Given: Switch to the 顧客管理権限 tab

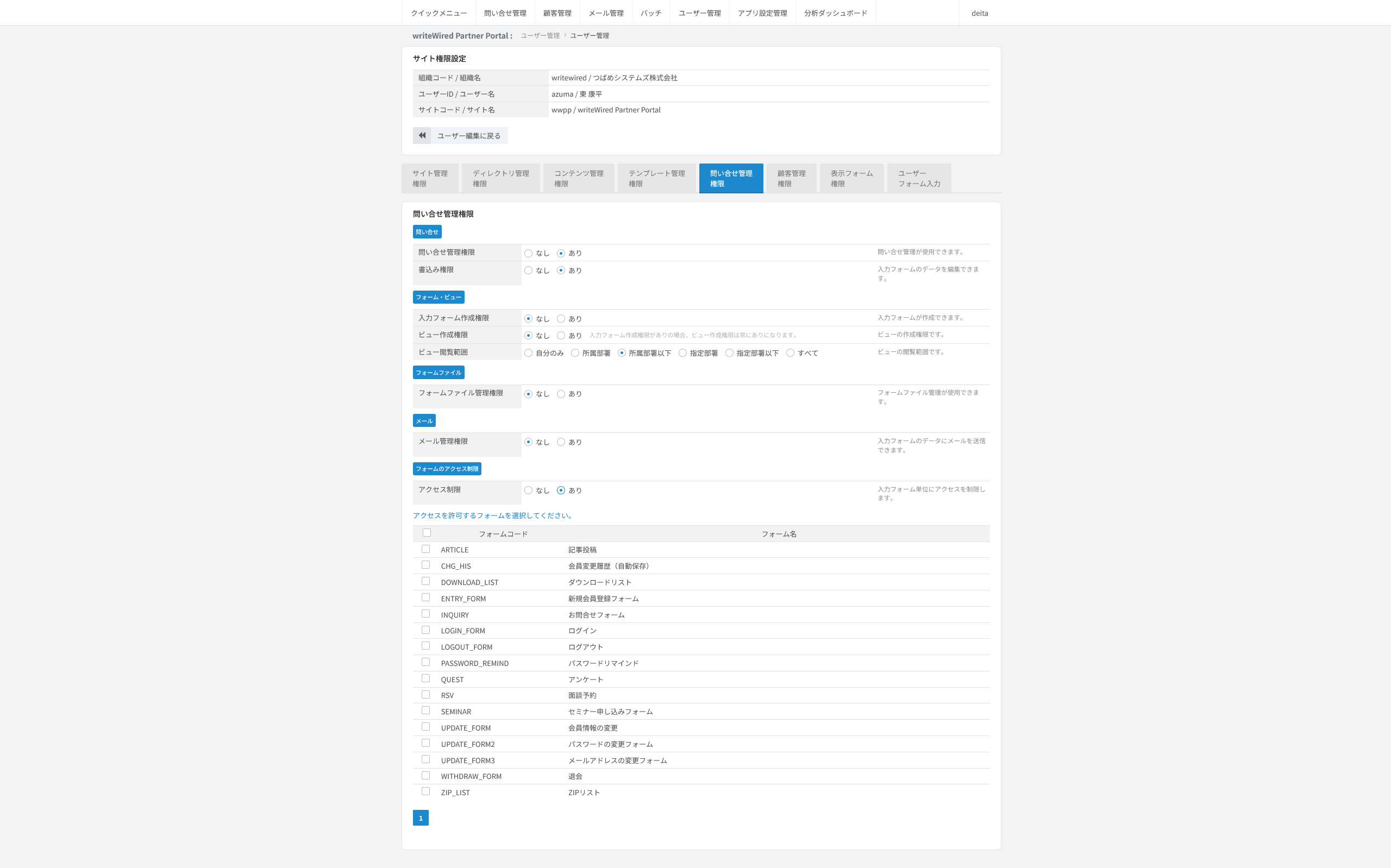Looking at the screenshot, I should click(x=791, y=179).
